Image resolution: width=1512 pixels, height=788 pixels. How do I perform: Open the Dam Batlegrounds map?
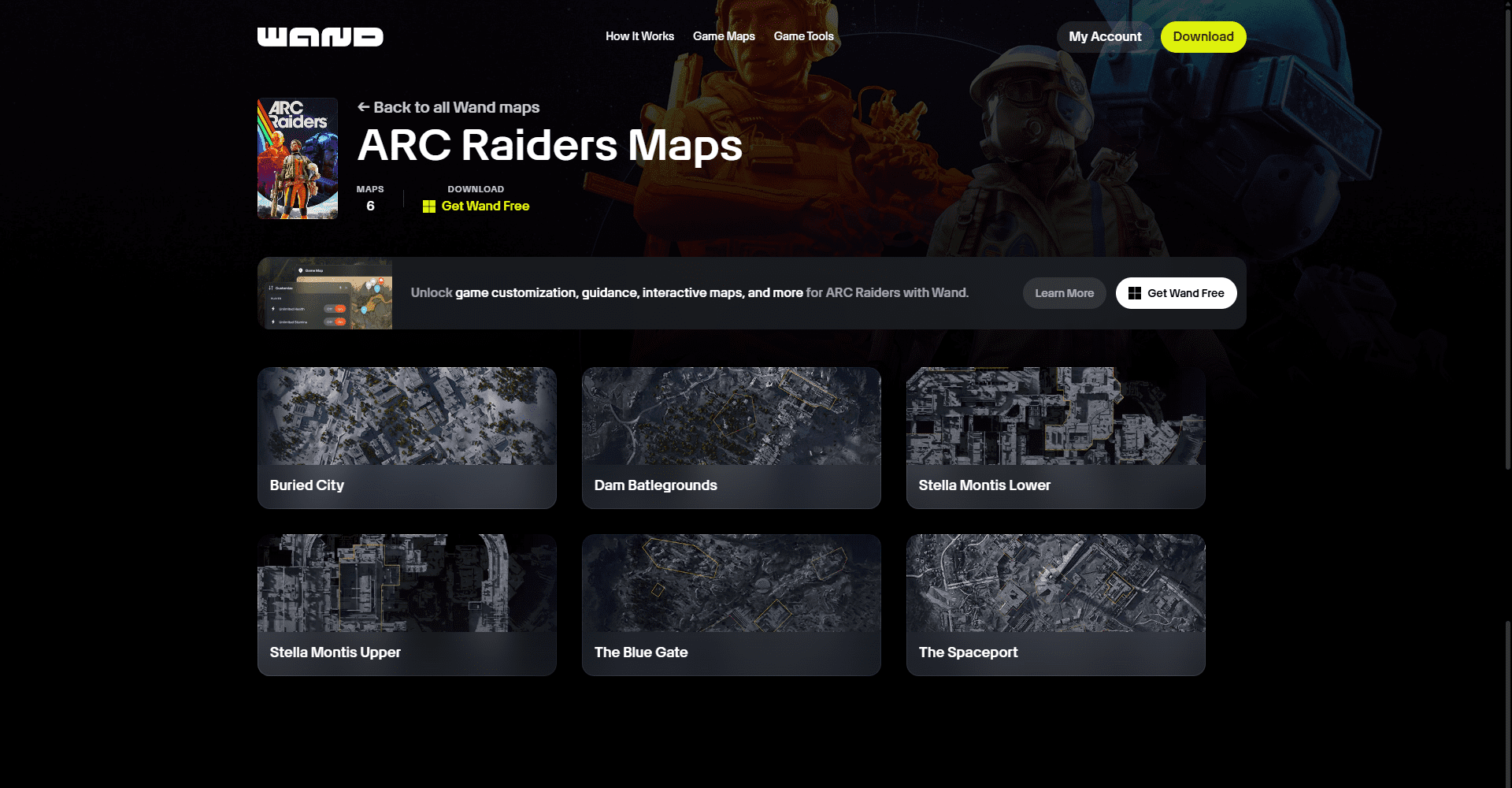tap(731, 437)
